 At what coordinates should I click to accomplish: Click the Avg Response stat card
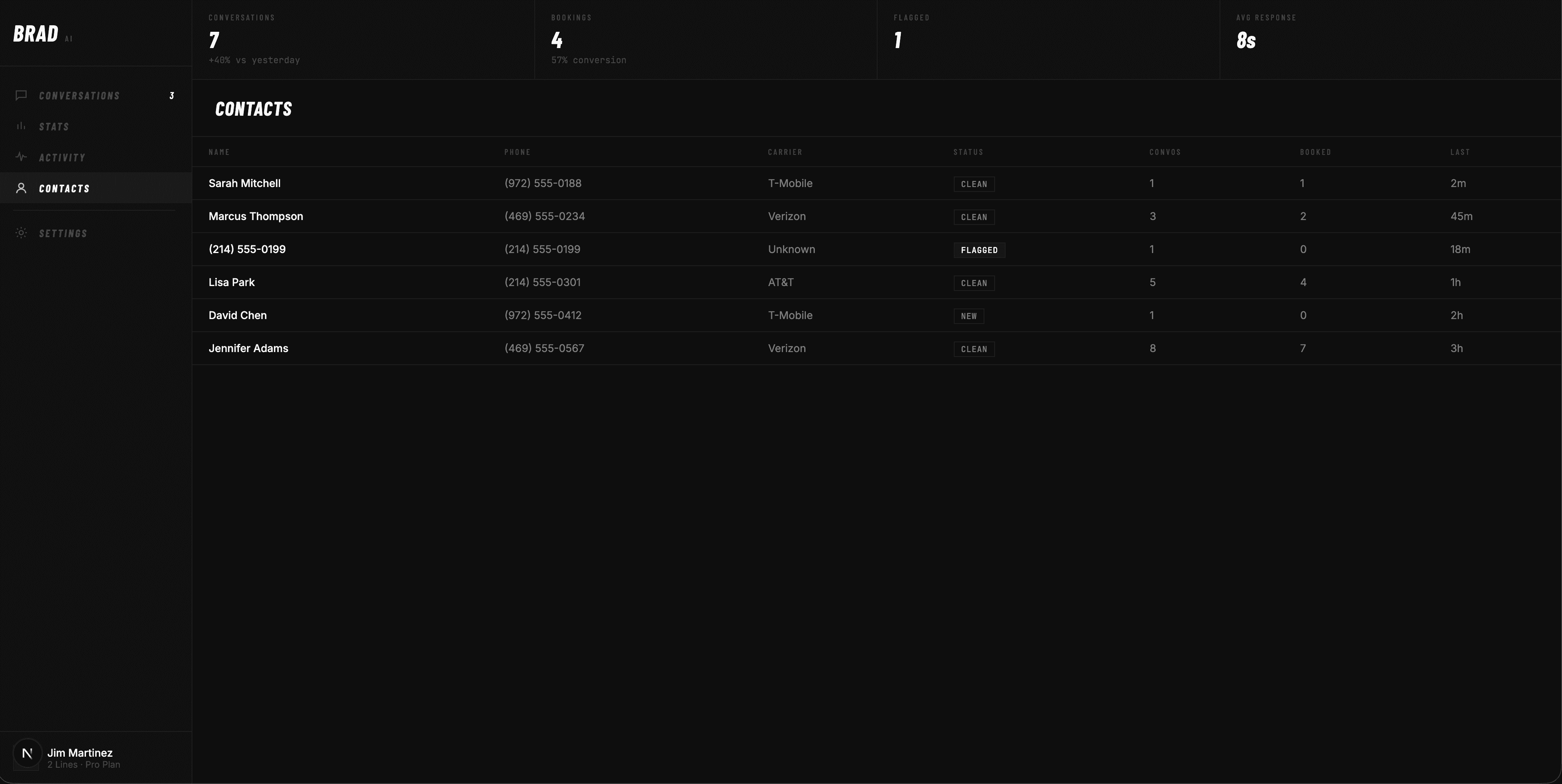coord(1390,40)
